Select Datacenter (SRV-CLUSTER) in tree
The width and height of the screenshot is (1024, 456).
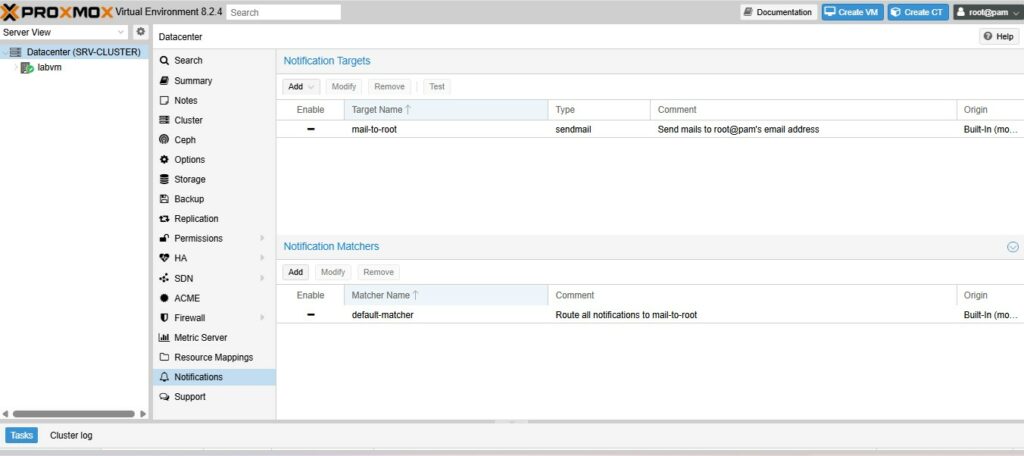tap(84, 52)
